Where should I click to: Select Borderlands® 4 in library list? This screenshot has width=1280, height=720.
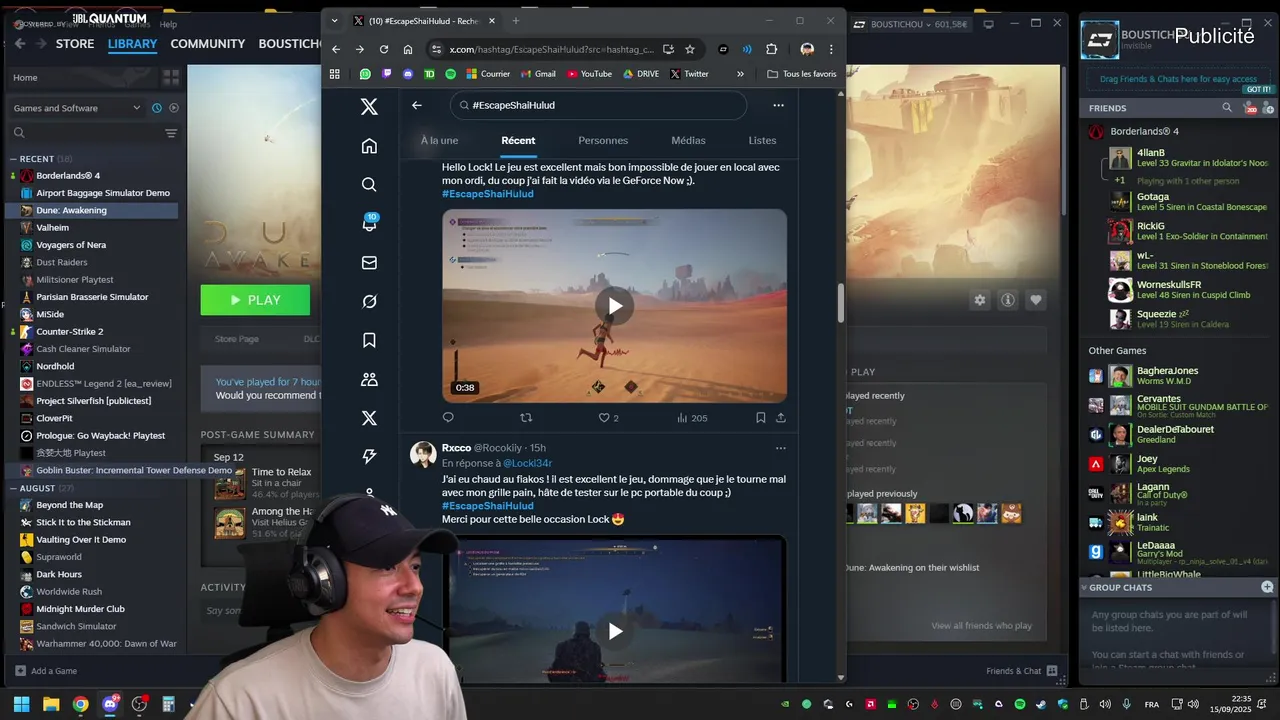tap(68, 176)
